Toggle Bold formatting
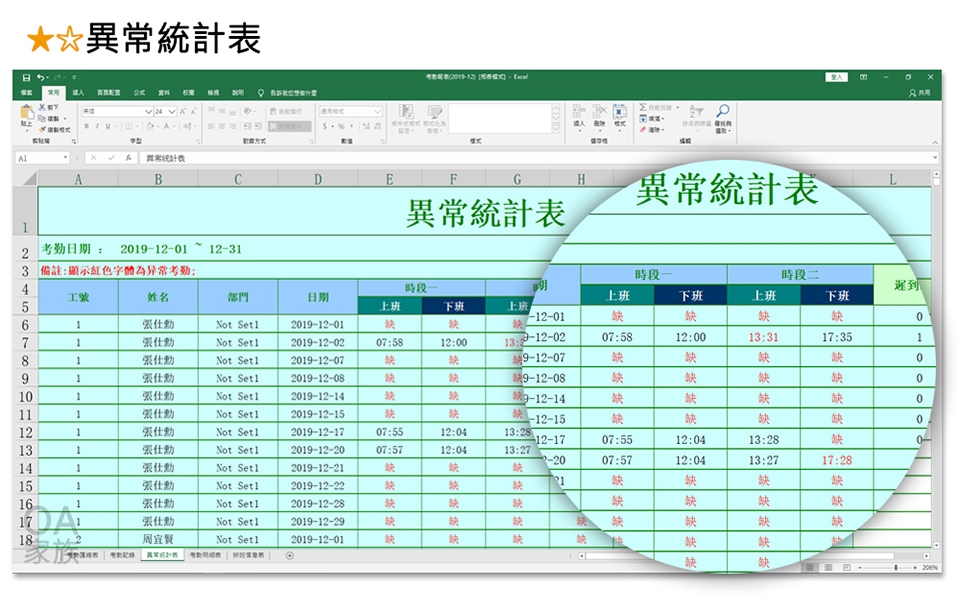This screenshot has width=960, height=615. click(85, 126)
